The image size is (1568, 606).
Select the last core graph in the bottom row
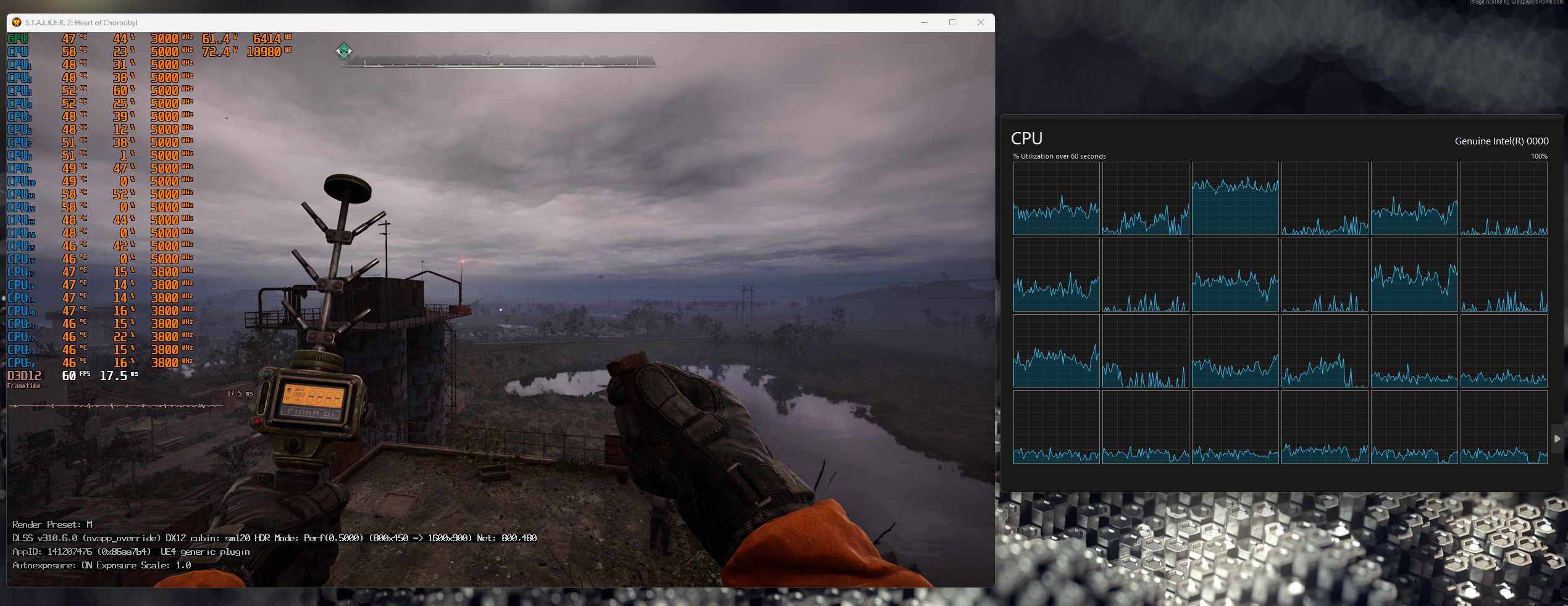click(1504, 427)
